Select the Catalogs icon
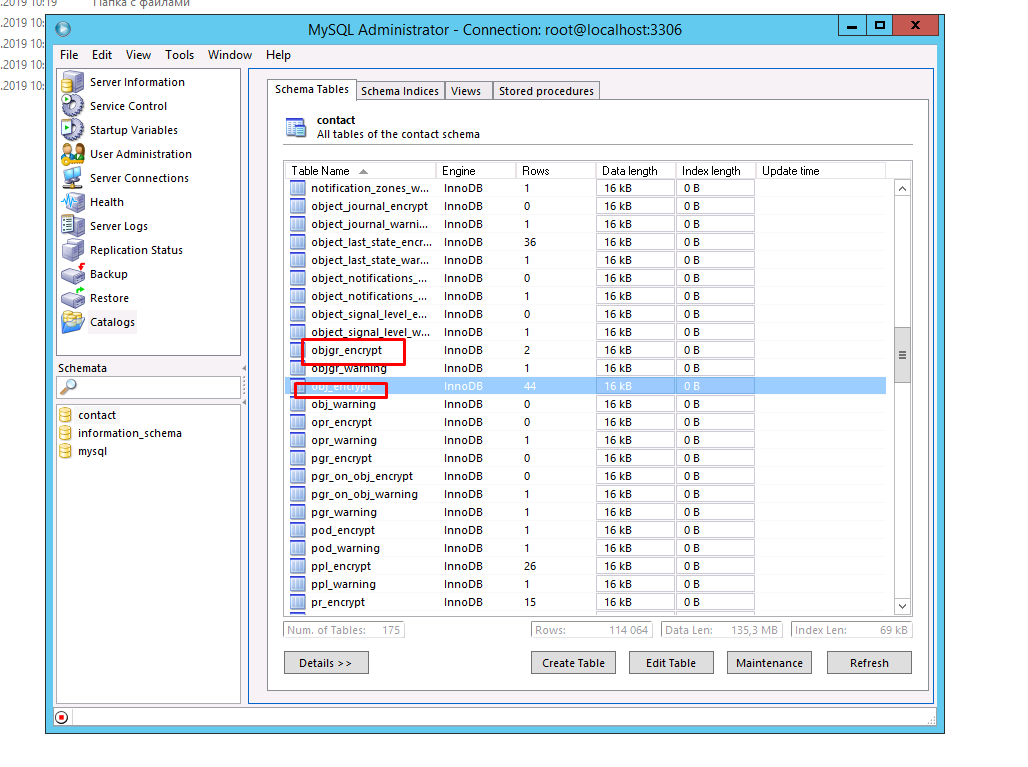This screenshot has width=1028, height=767. click(x=73, y=322)
